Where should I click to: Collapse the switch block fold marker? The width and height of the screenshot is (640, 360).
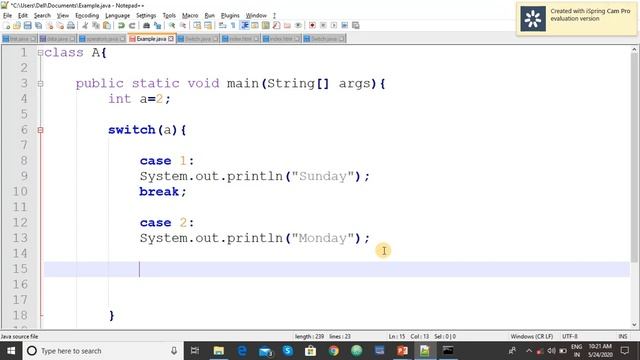[40, 130]
